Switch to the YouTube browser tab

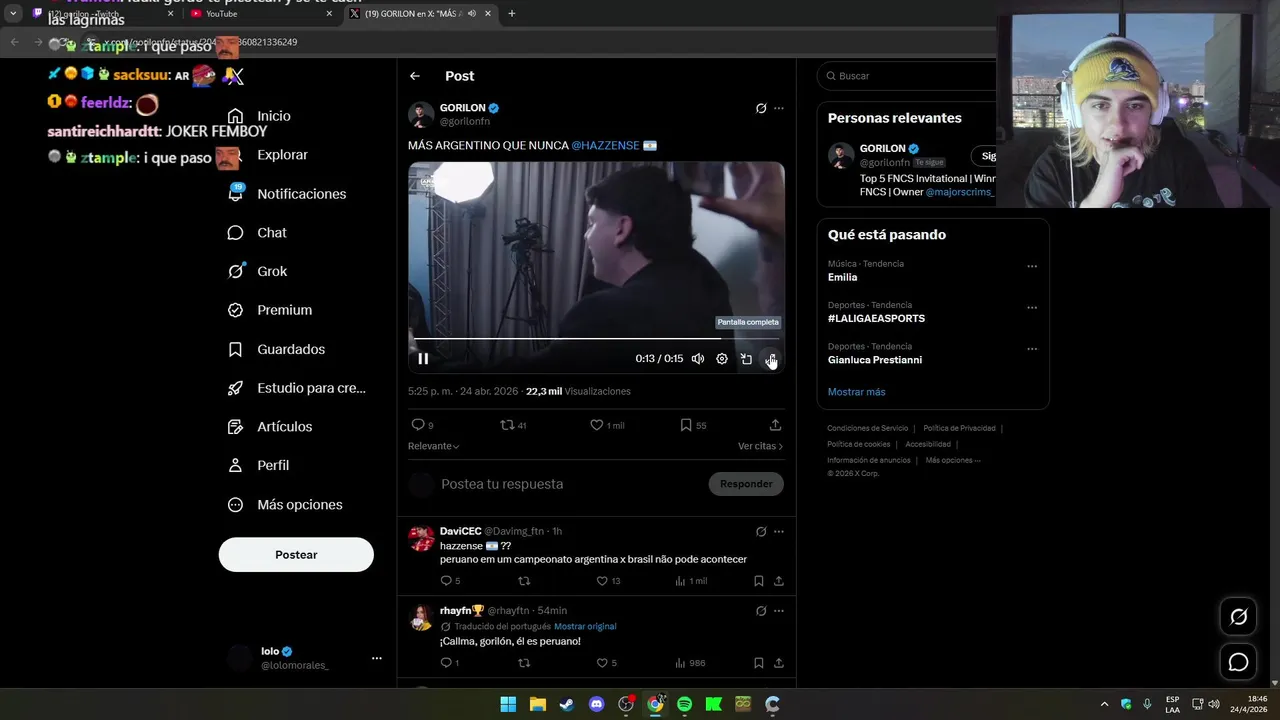[x=260, y=14]
